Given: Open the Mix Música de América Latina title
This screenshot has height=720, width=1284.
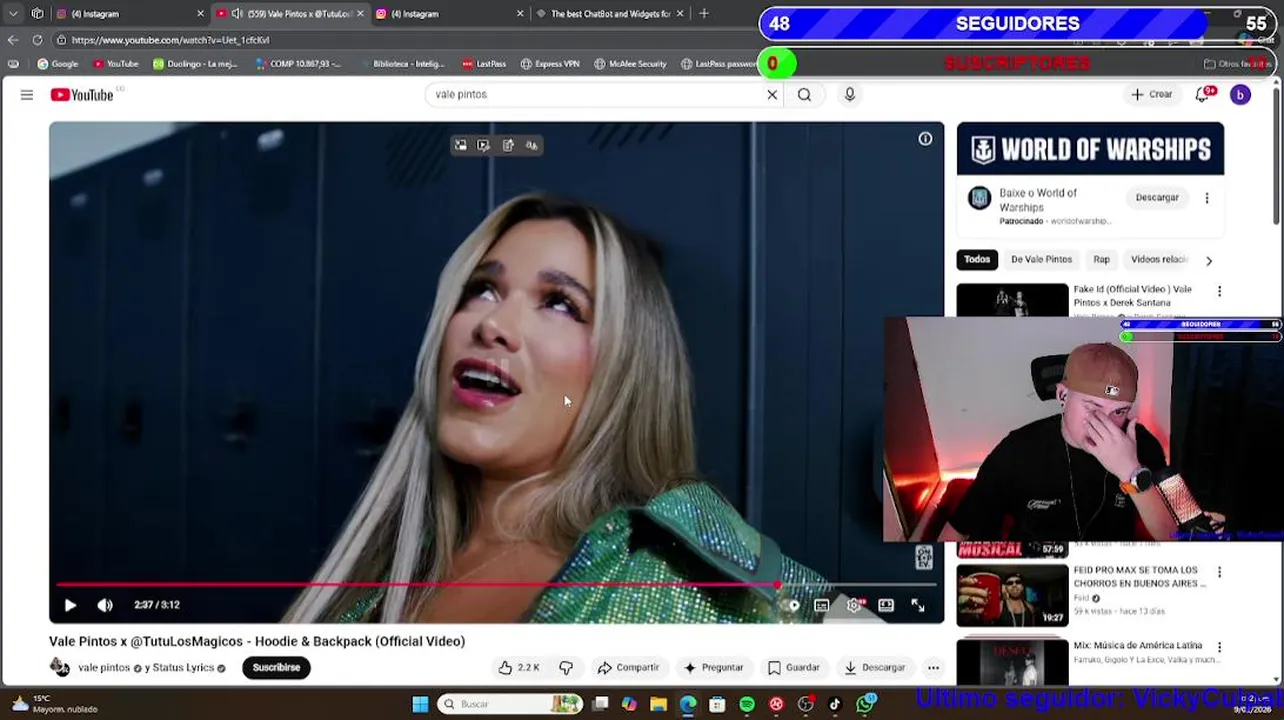Looking at the screenshot, I should 1138,646.
